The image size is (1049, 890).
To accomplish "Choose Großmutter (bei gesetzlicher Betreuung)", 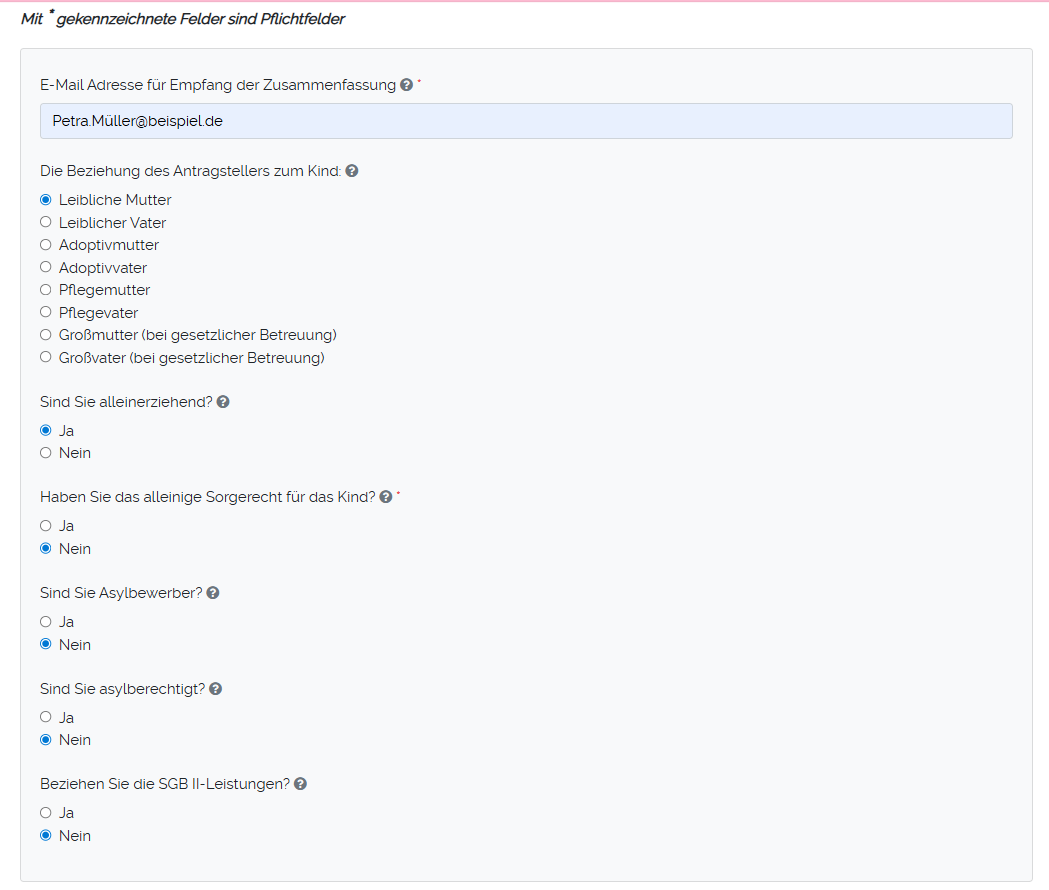I will [45, 335].
